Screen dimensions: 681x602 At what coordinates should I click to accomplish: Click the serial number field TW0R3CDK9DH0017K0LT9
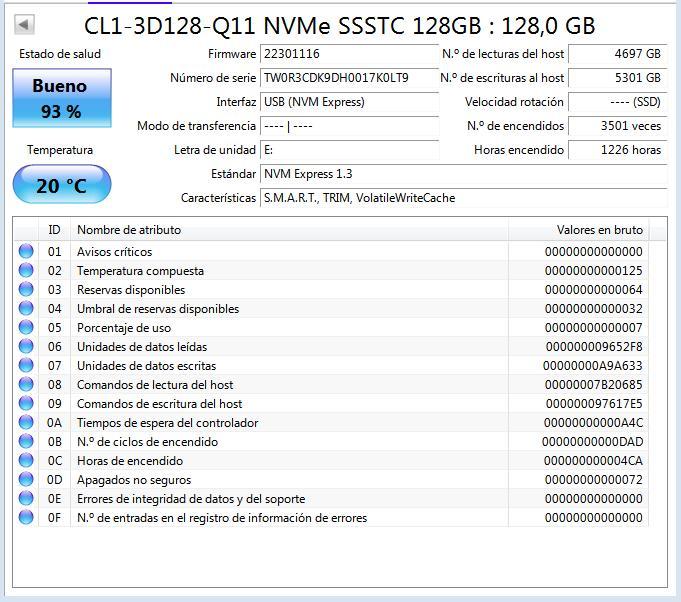tap(349, 78)
